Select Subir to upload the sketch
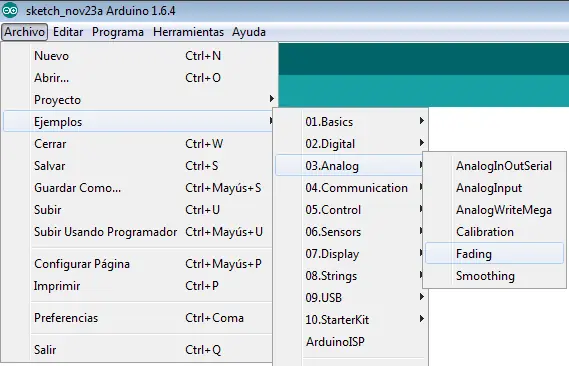The height and width of the screenshot is (366, 569). 138,210
